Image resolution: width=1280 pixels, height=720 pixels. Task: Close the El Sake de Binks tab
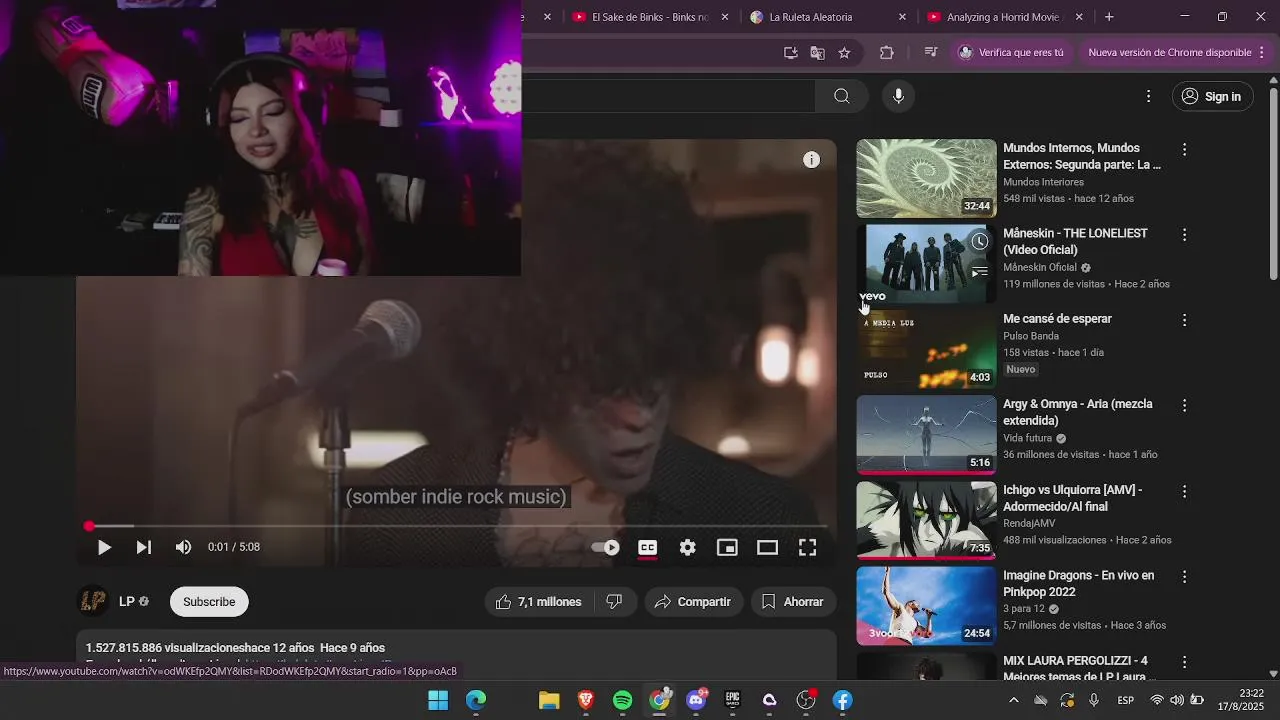725,17
